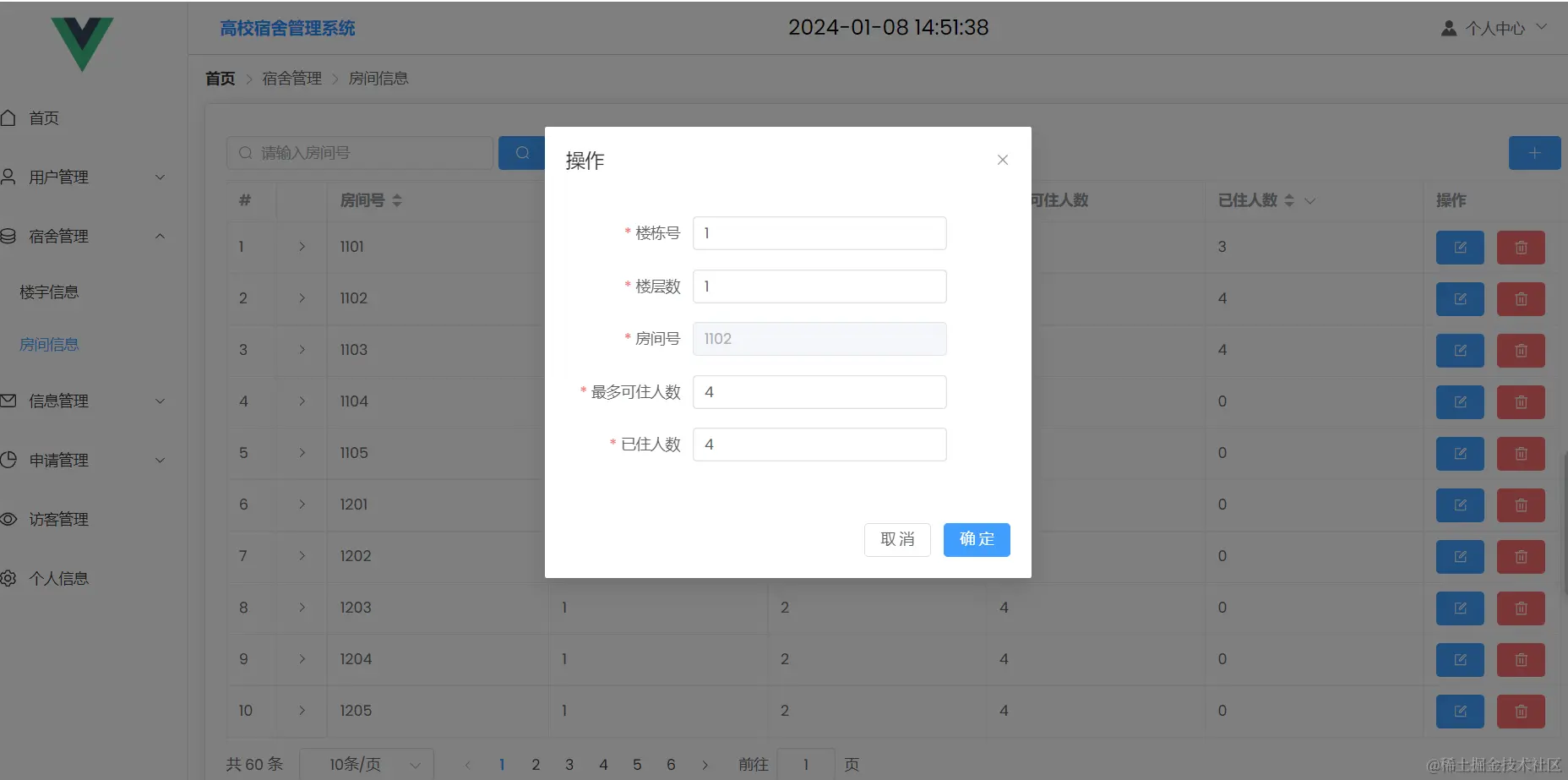Edit room 1103 with the pencil icon
1568x780 pixels.
1460,351
